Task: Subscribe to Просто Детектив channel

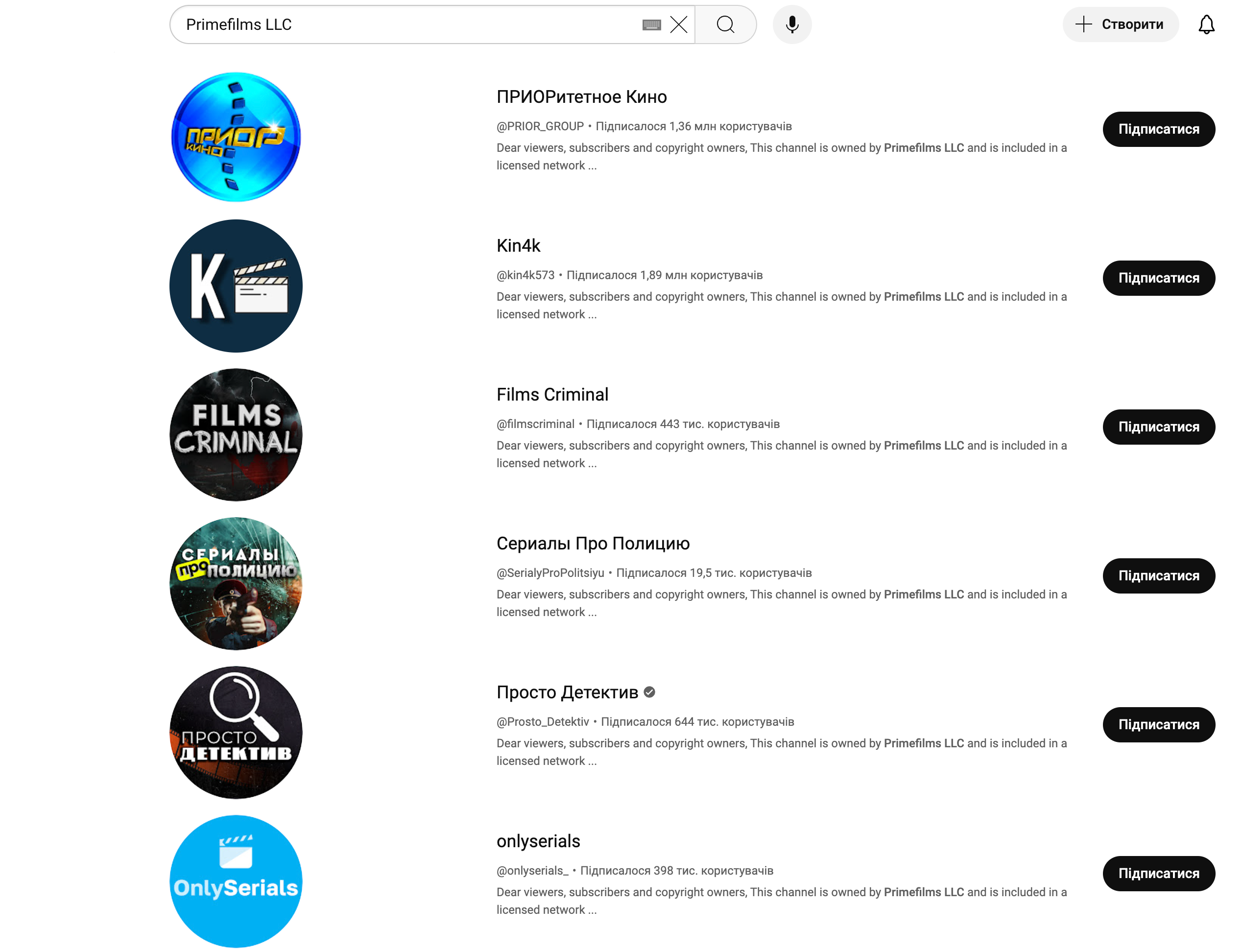Action: [1158, 724]
